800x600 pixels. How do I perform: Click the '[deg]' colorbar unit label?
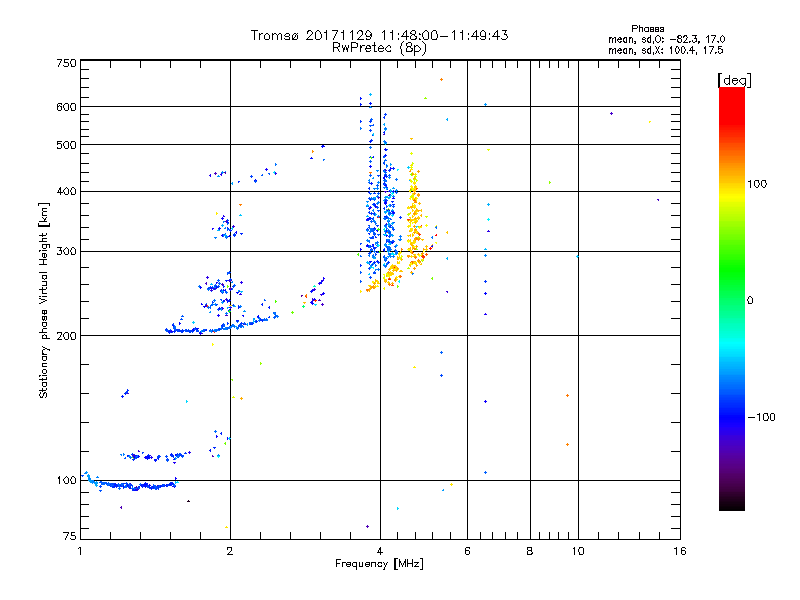[x=734, y=80]
